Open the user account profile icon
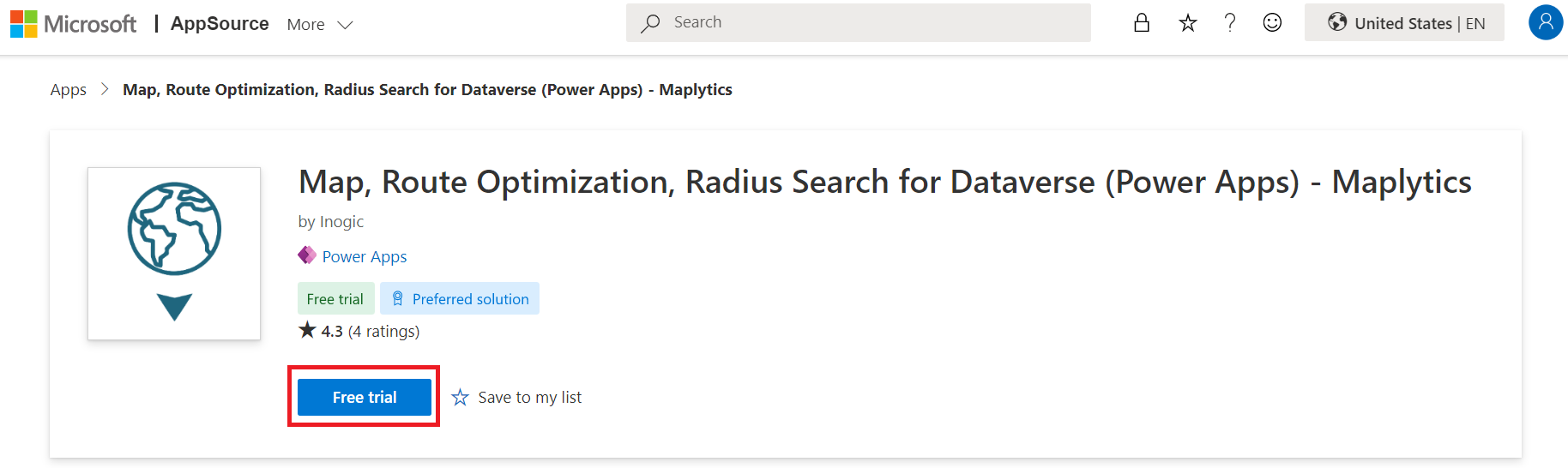The width and height of the screenshot is (1568, 468). pyautogui.click(x=1545, y=23)
